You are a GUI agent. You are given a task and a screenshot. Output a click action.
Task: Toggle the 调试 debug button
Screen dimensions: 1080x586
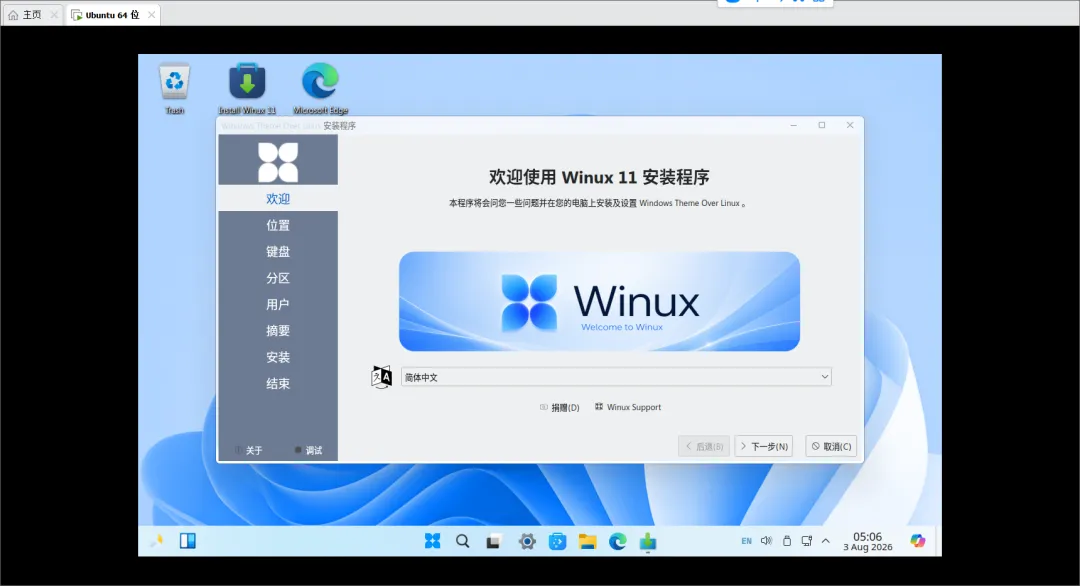pyautogui.click(x=308, y=450)
